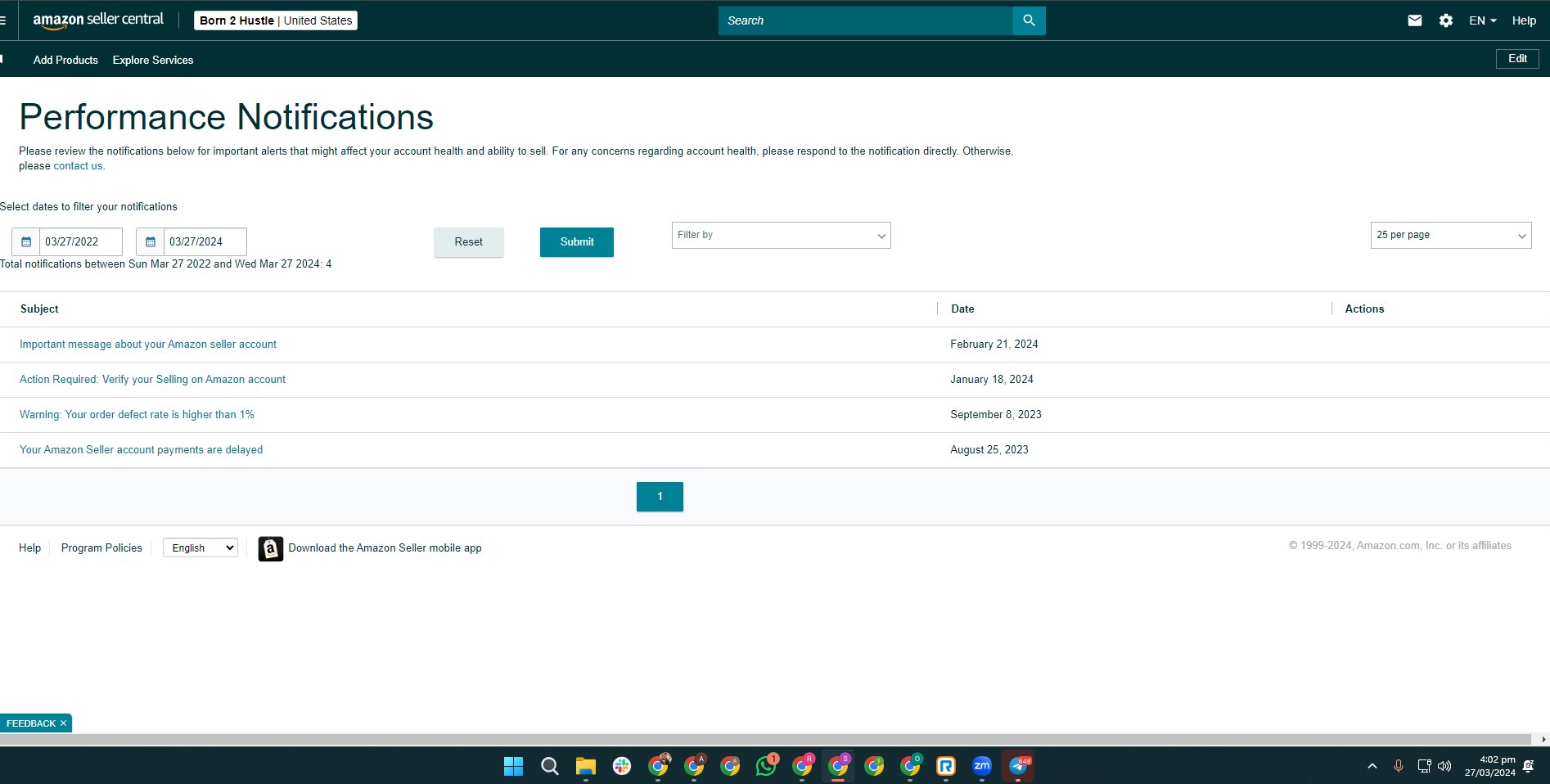Click the date August 25, 2023

click(989, 450)
